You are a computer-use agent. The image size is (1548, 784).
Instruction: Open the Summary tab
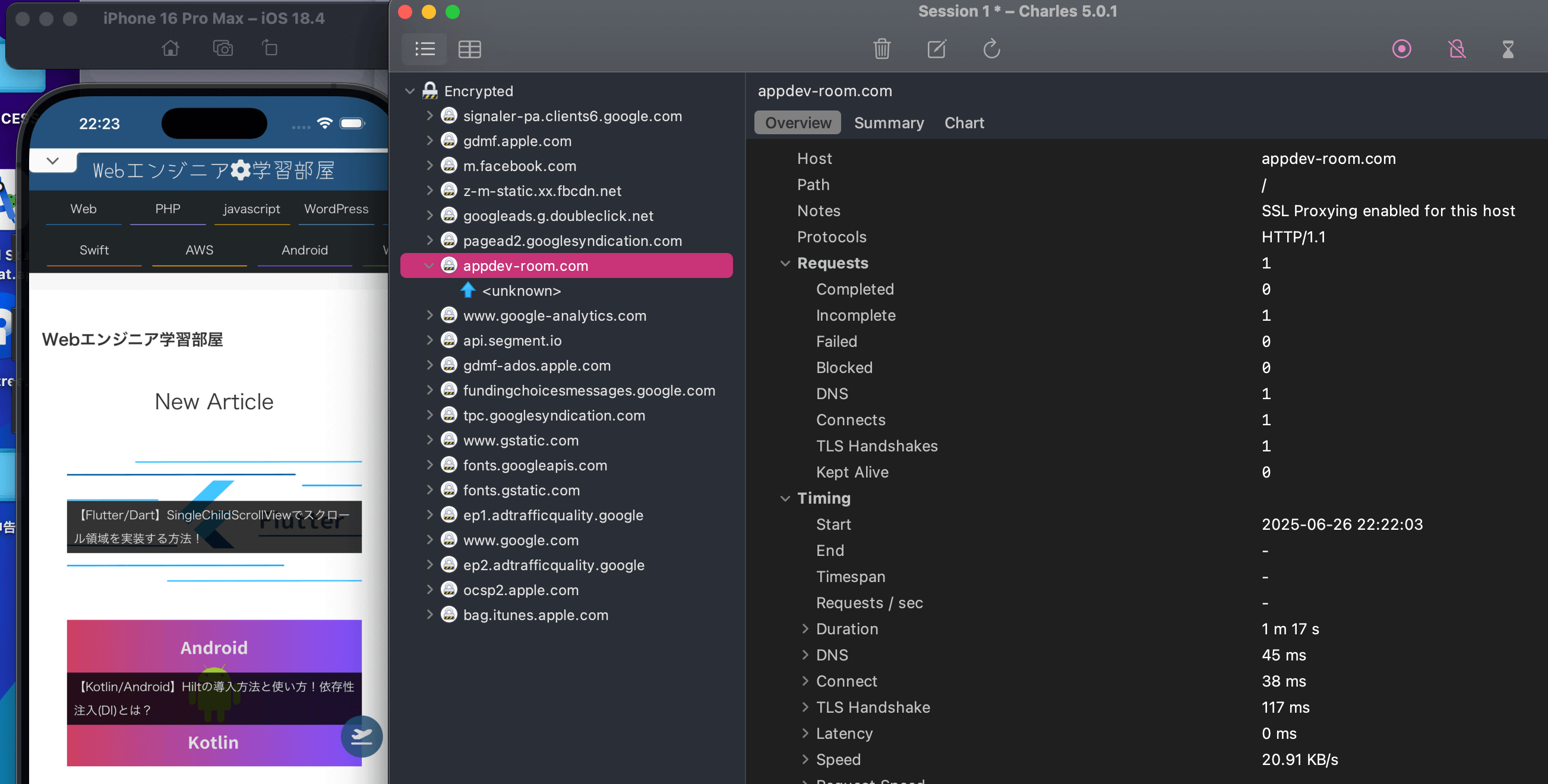pos(889,122)
